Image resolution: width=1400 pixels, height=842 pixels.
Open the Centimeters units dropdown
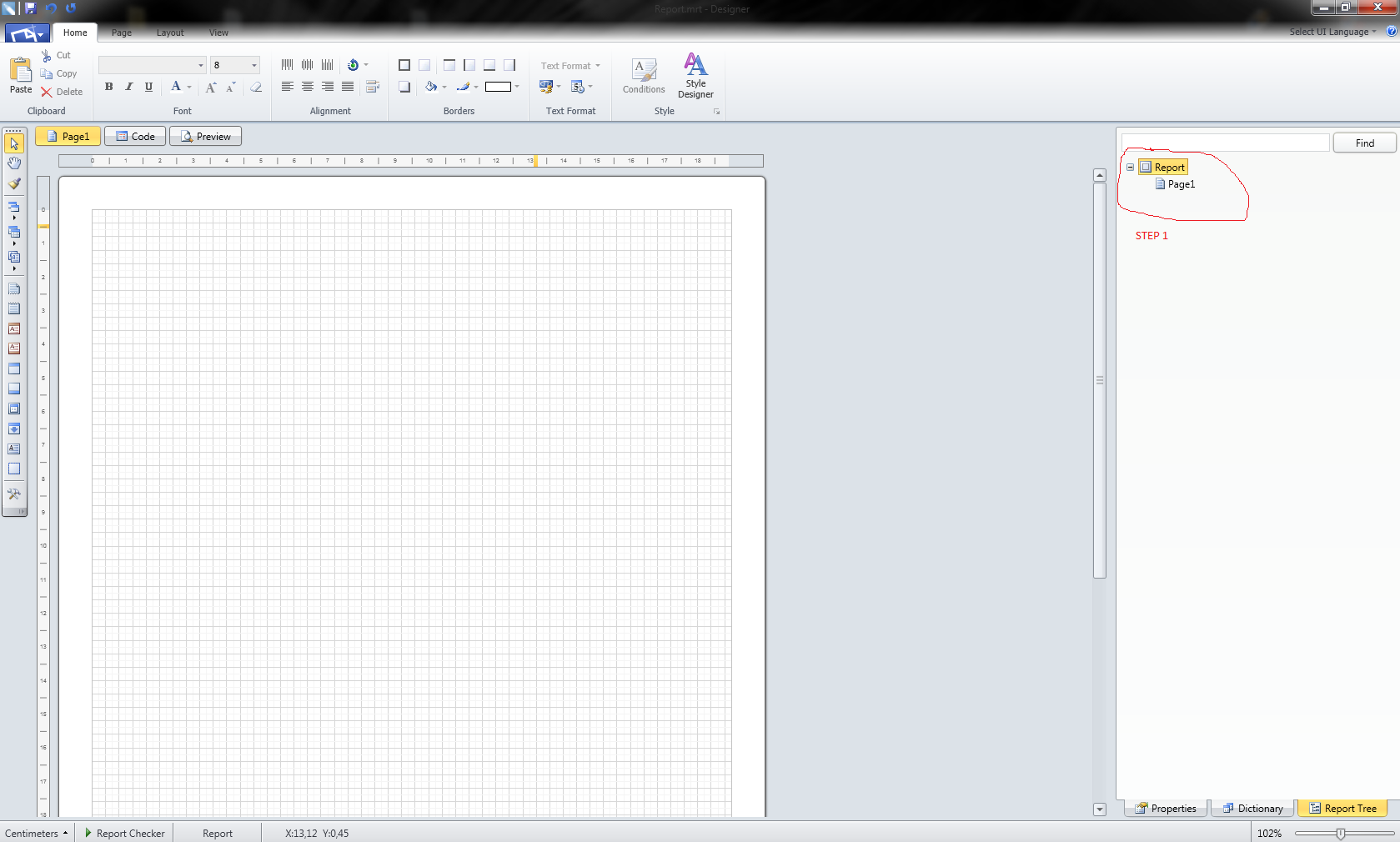37,833
